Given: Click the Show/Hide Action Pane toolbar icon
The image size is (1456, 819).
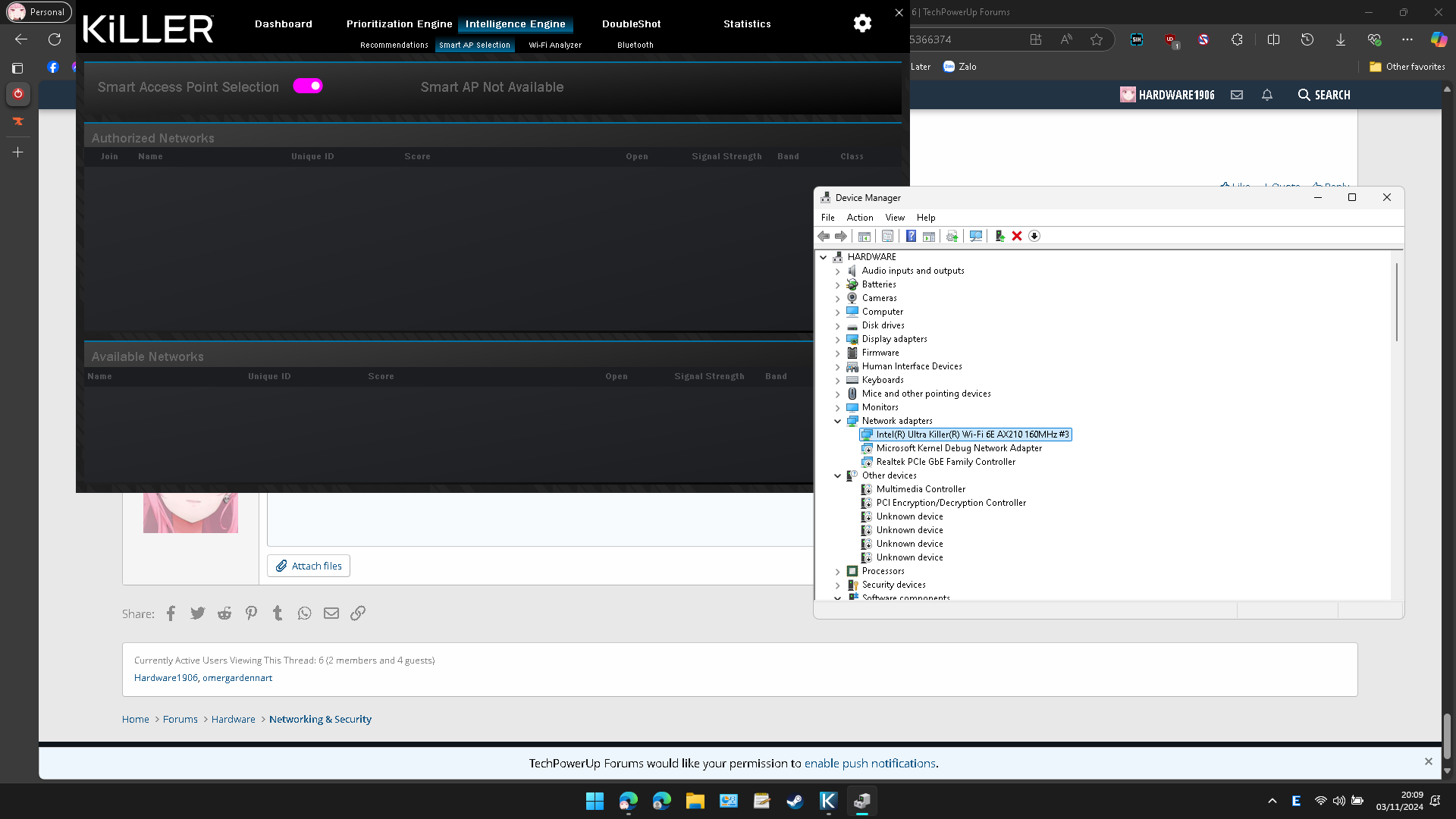Looking at the screenshot, I should (929, 237).
